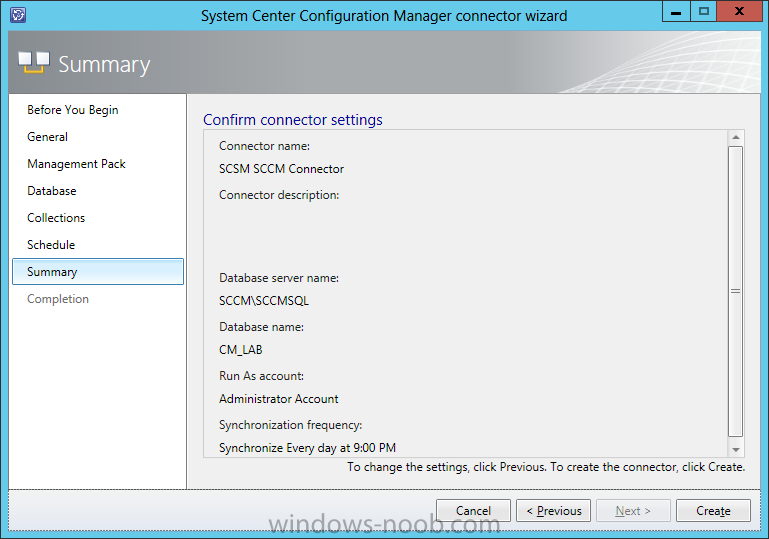Click the 'Administrator Account' value
This screenshot has width=769, height=539.
[279, 399]
